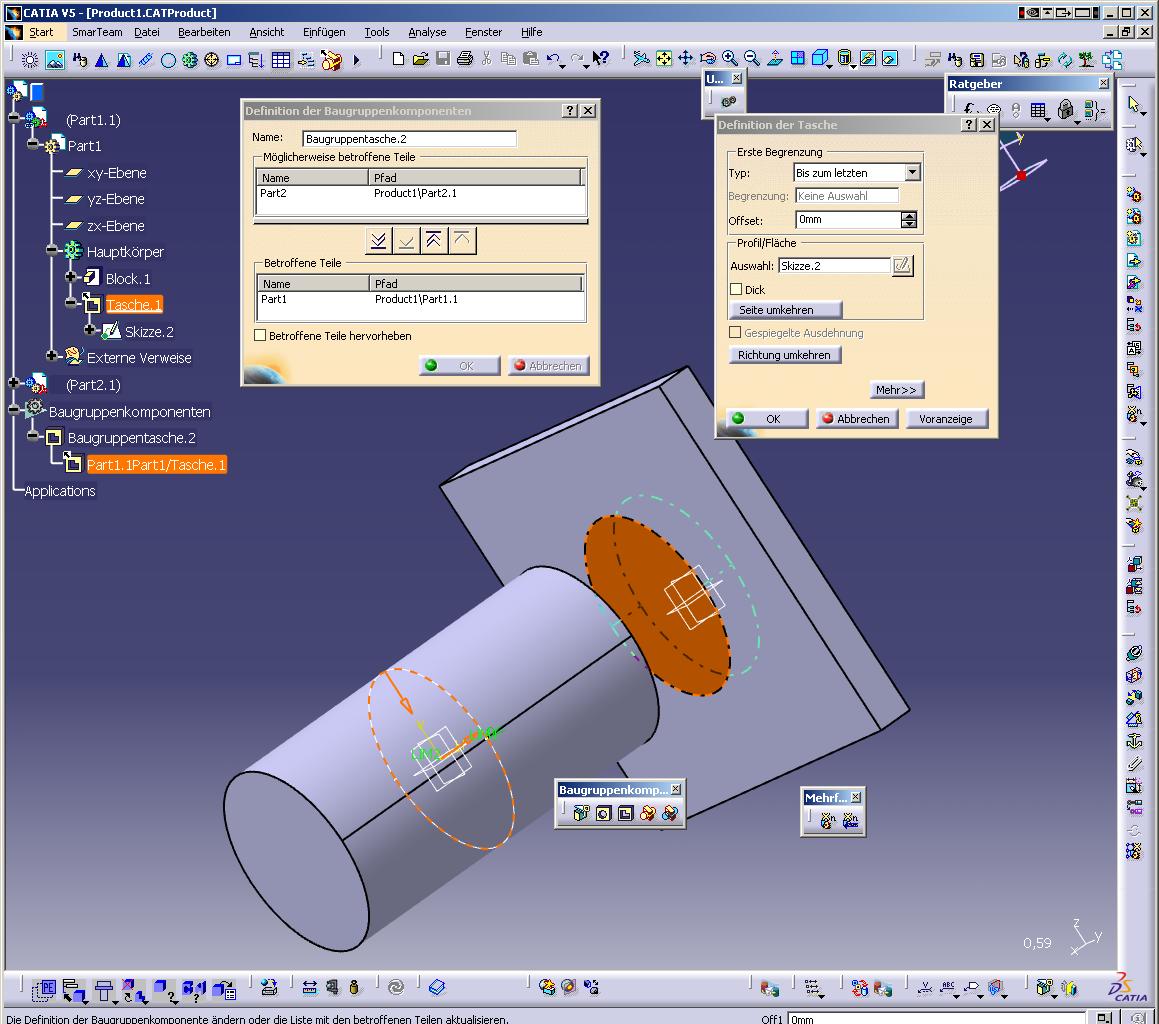Click the Seite umkehren button
This screenshot has width=1159, height=1024.
(x=786, y=310)
